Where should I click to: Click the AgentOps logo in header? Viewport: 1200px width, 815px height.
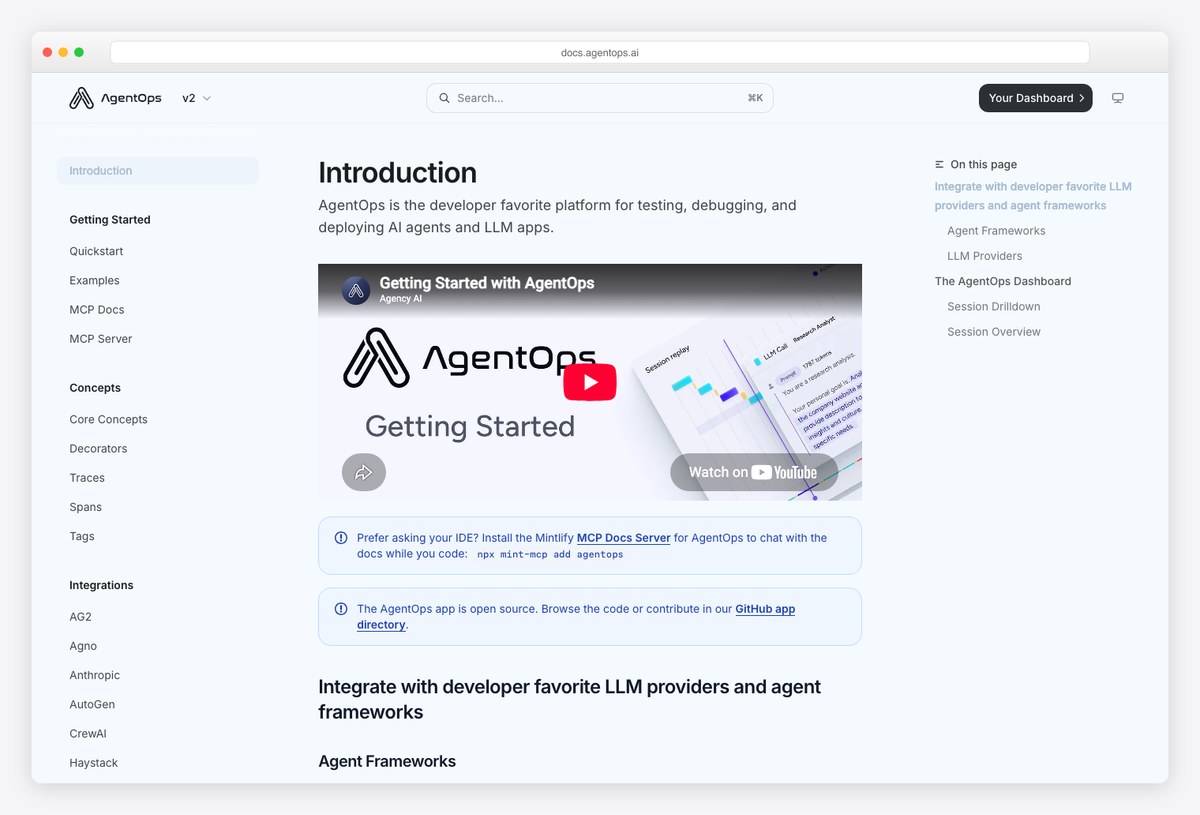click(x=115, y=98)
